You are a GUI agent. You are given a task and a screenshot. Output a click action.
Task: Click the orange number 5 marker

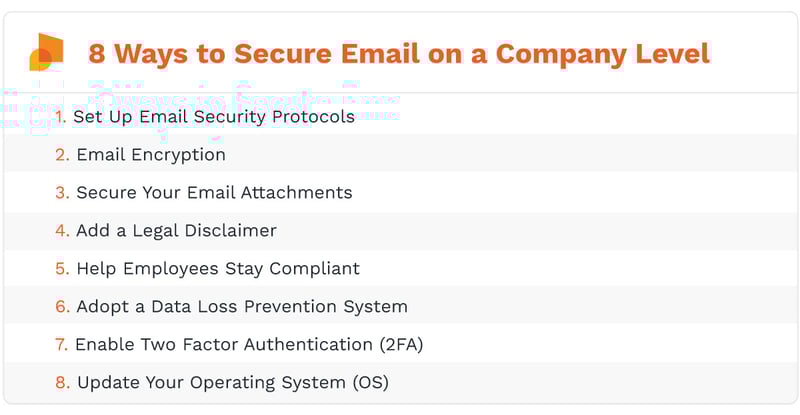pos(62,269)
